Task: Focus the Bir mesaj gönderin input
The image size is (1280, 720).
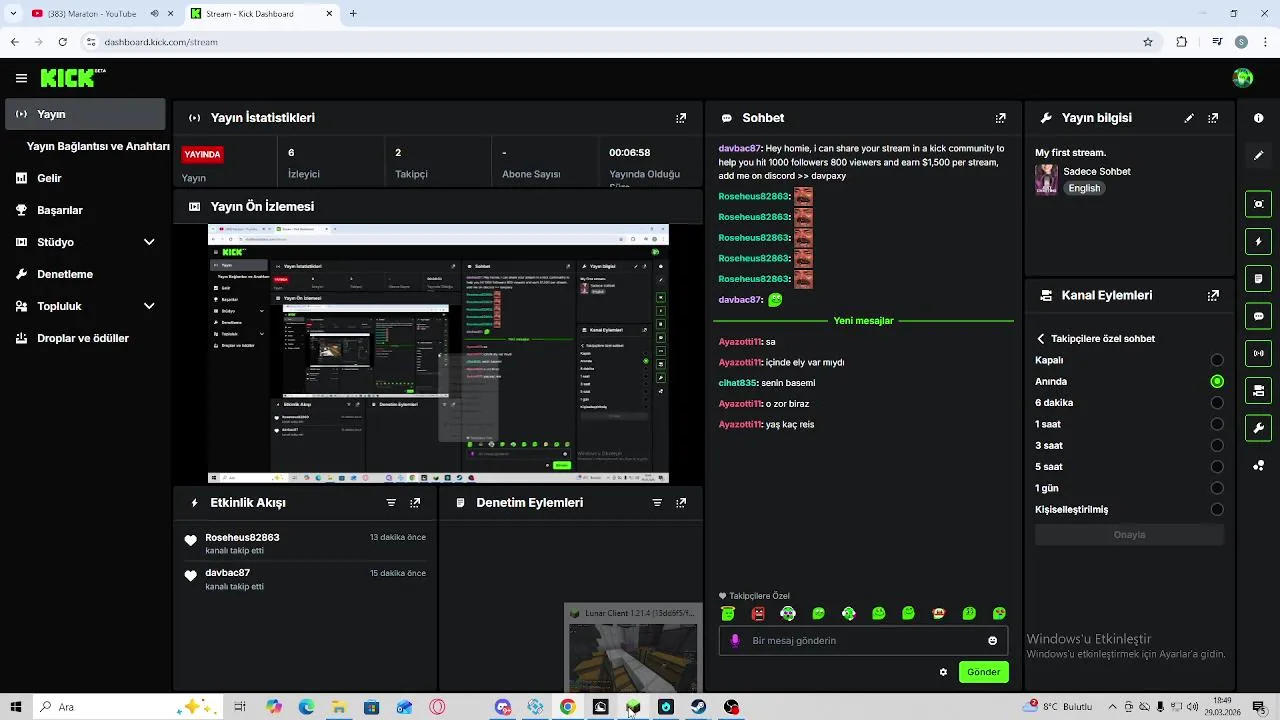Action: point(865,641)
